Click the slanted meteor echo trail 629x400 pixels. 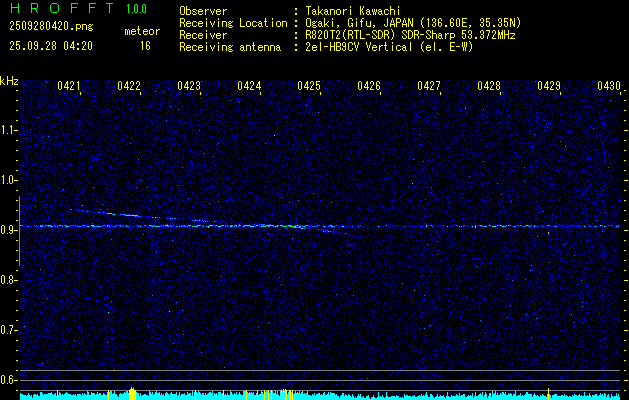coord(150,216)
